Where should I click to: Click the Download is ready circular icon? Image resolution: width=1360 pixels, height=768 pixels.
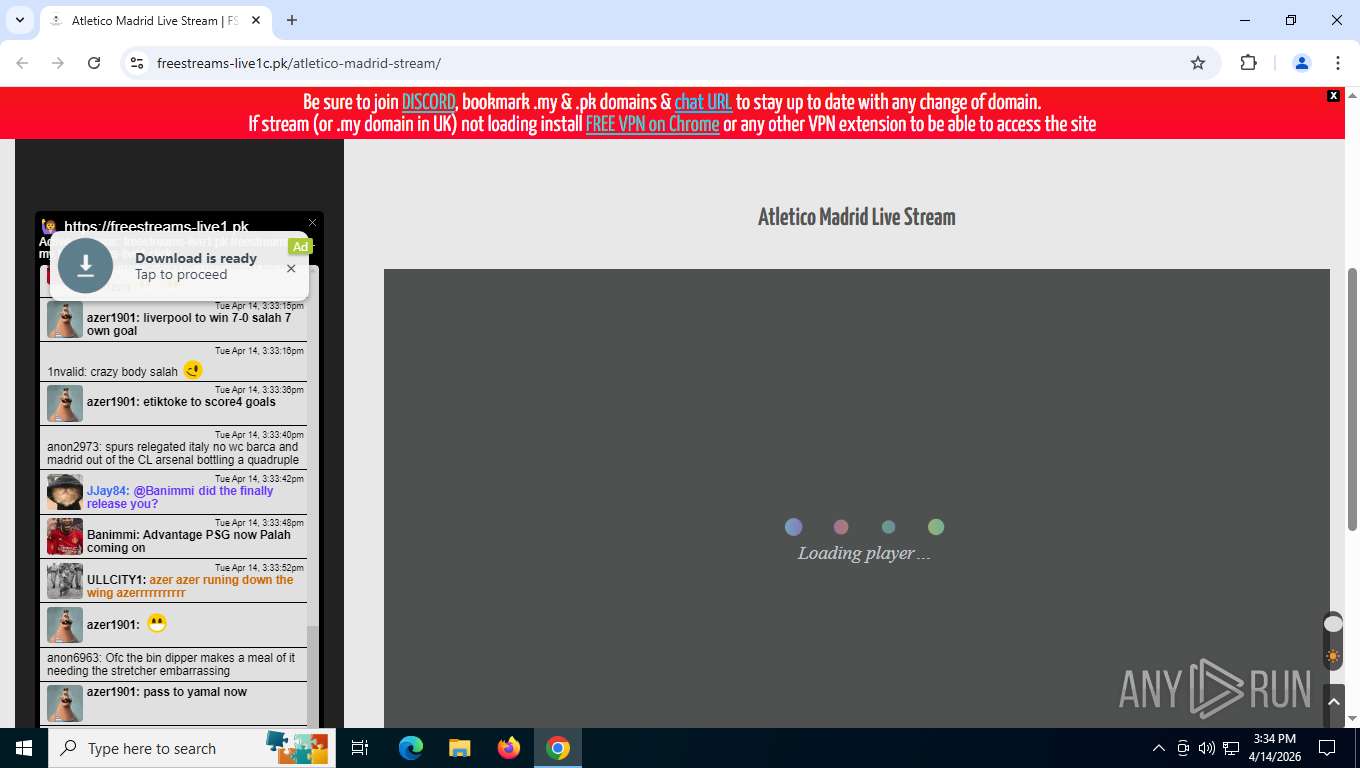86,265
